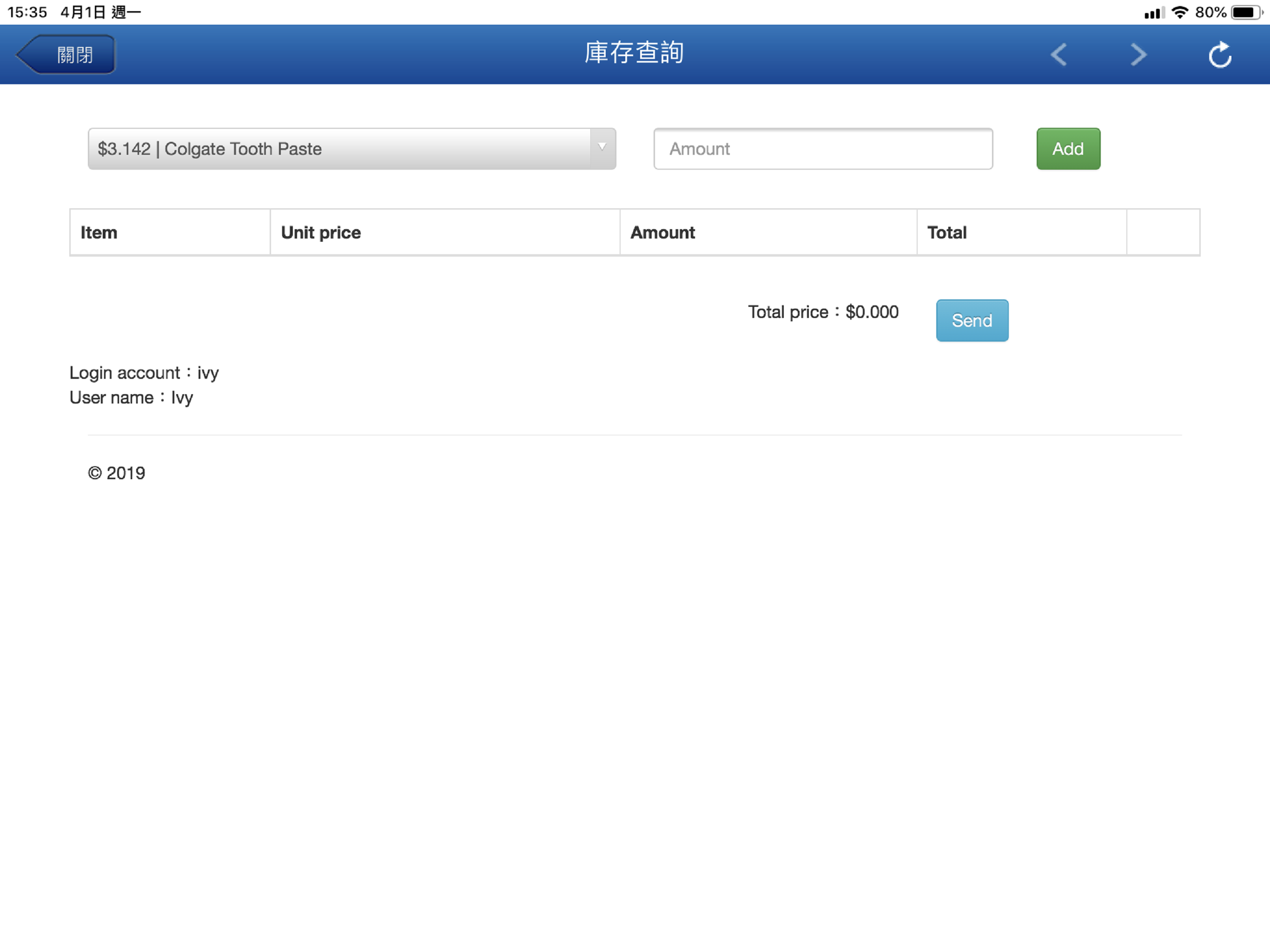Tap the User name Ivy text
The width and height of the screenshot is (1270, 952).
tap(132, 398)
